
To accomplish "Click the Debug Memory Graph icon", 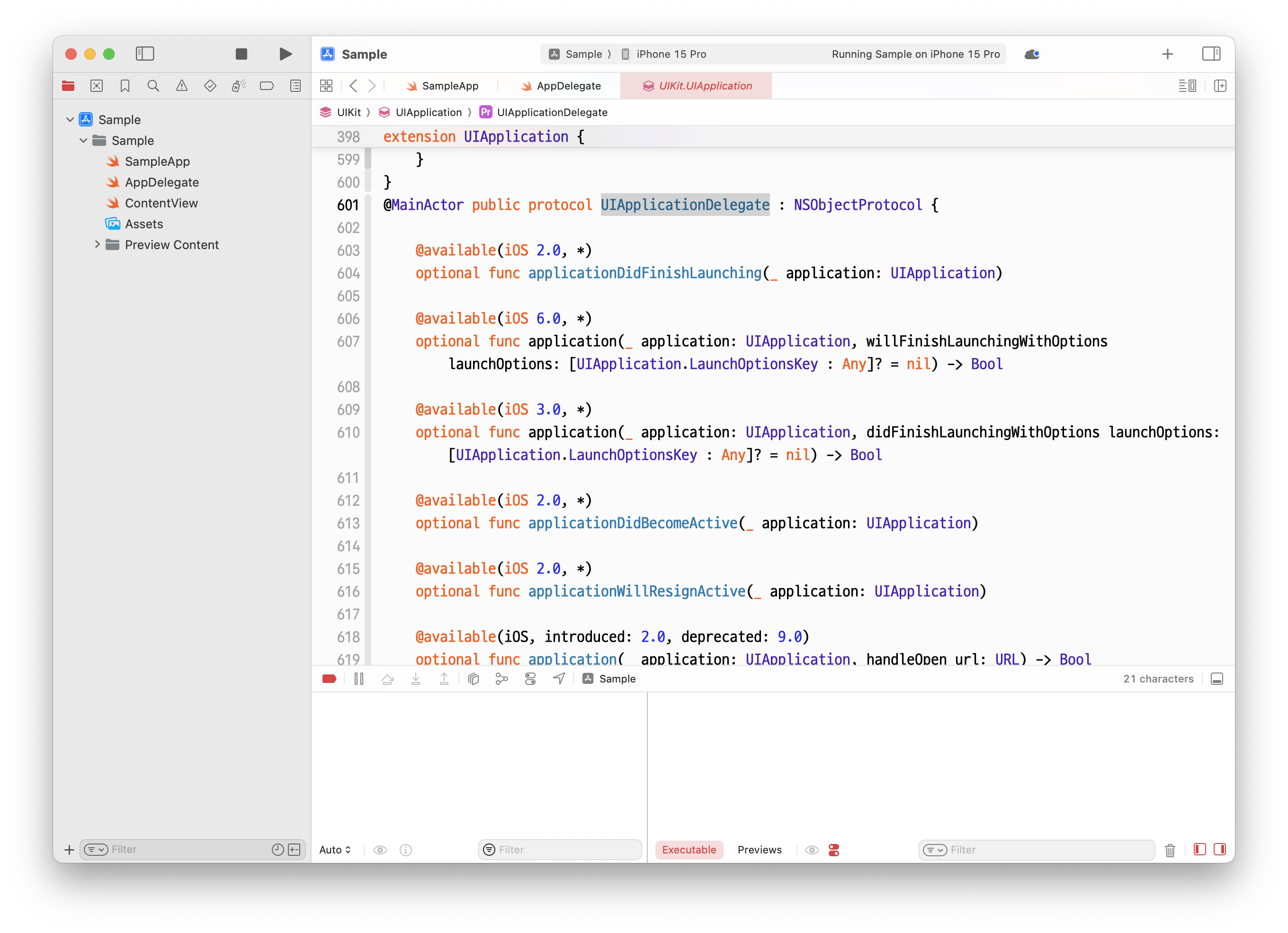I will click(501, 679).
